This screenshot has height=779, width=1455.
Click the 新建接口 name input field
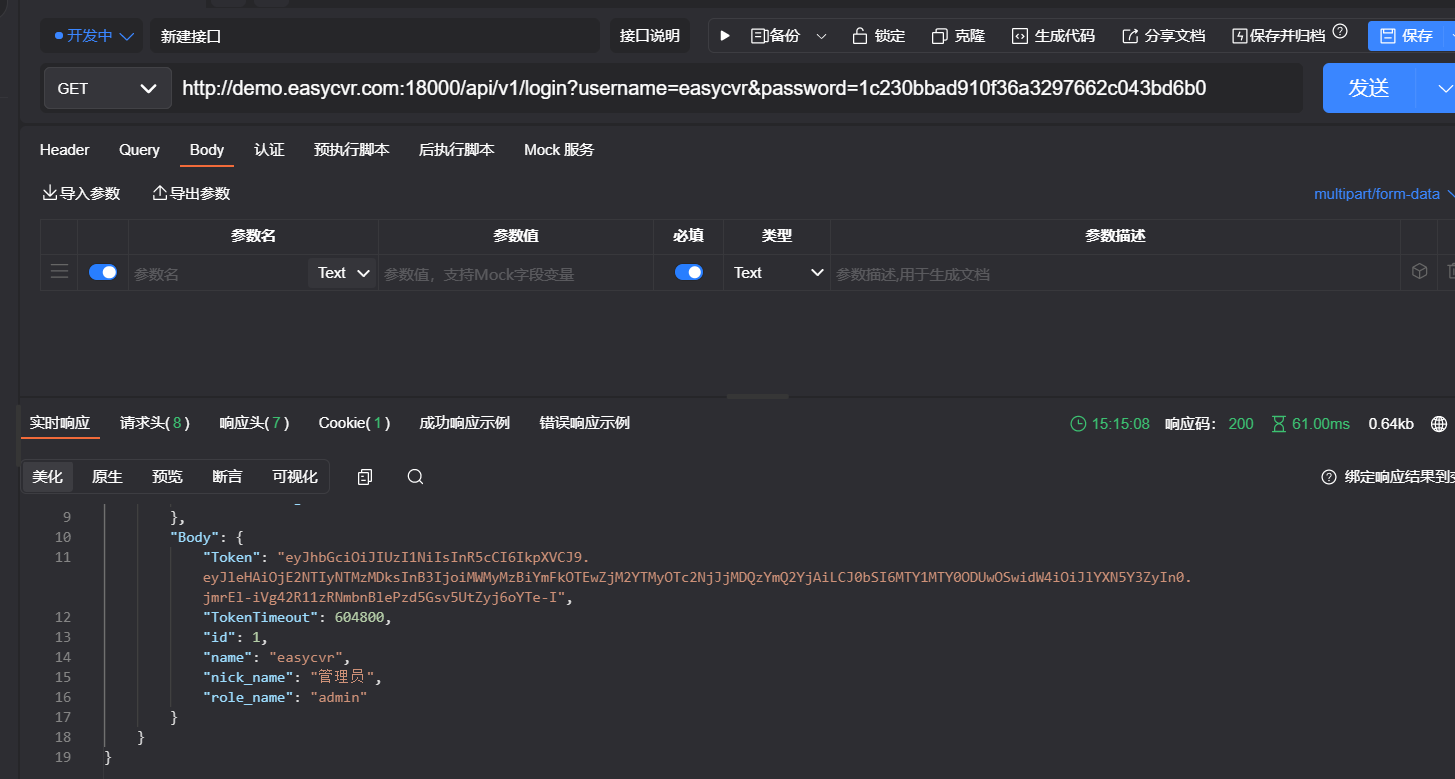tap(376, 36)
